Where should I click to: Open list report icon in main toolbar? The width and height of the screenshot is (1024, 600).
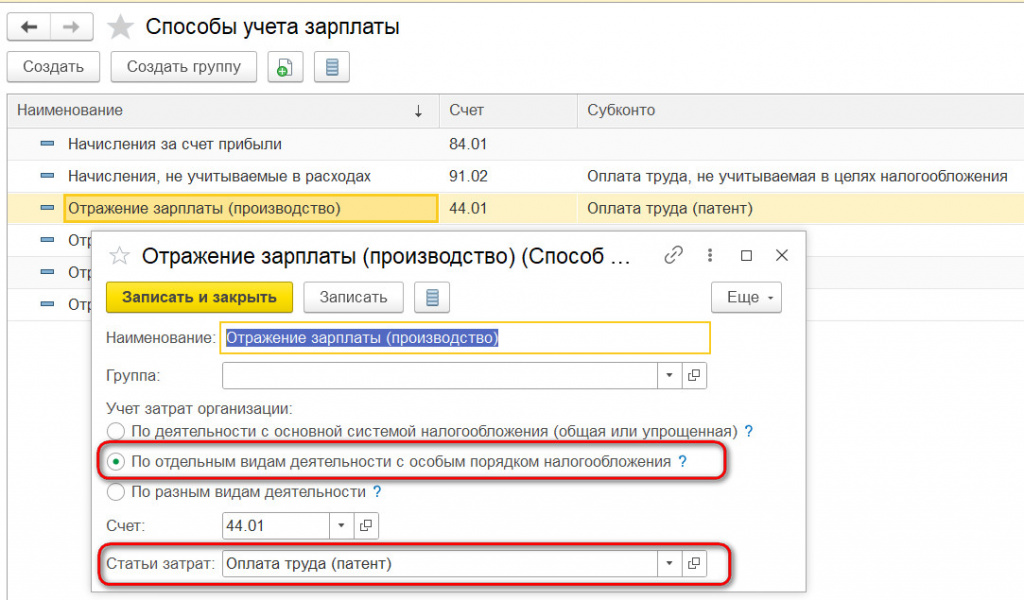click(x=332, y=67)
